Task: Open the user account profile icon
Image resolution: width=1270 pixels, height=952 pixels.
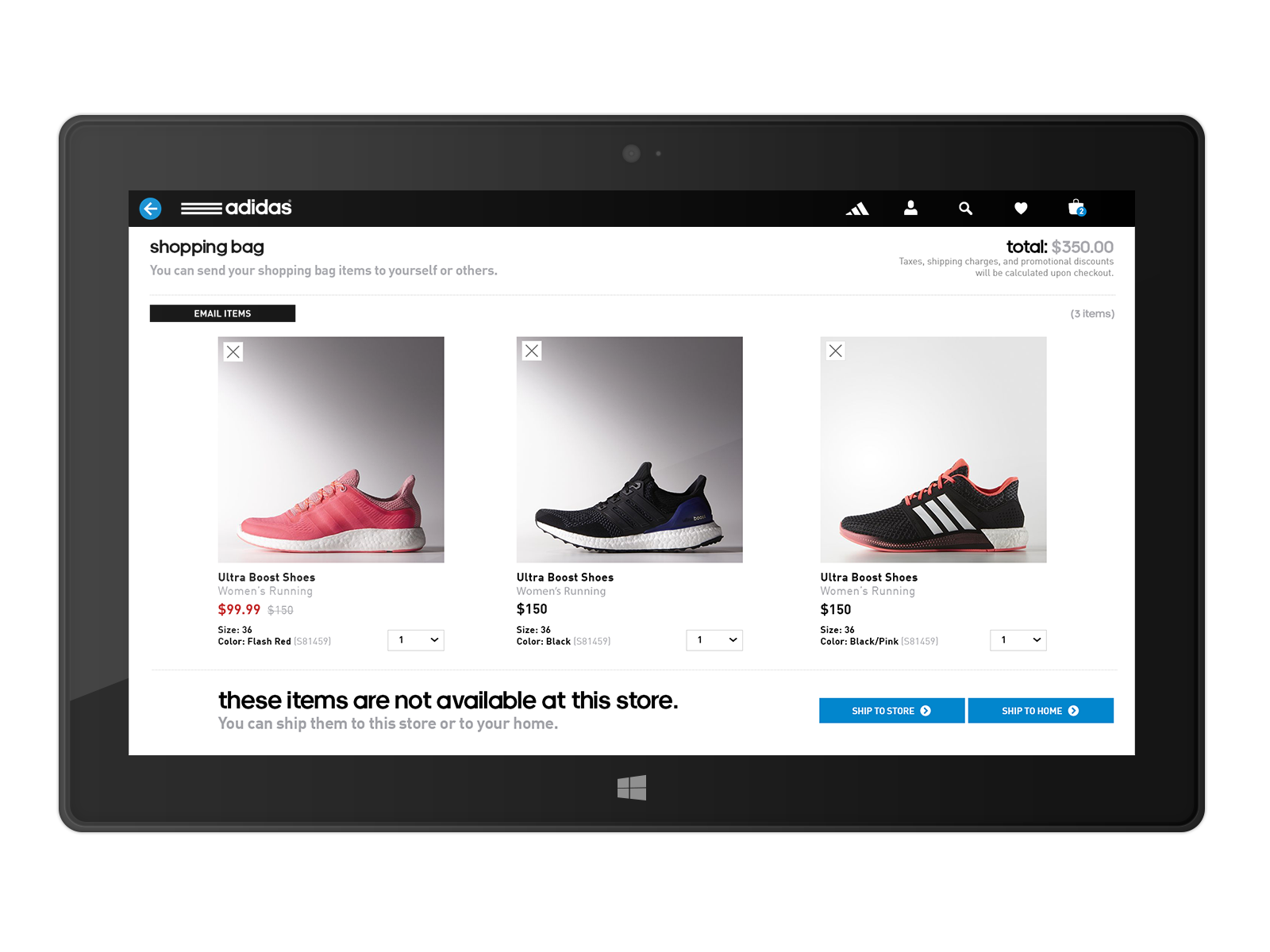Action: pyautogui.click(x=910, y=208)
